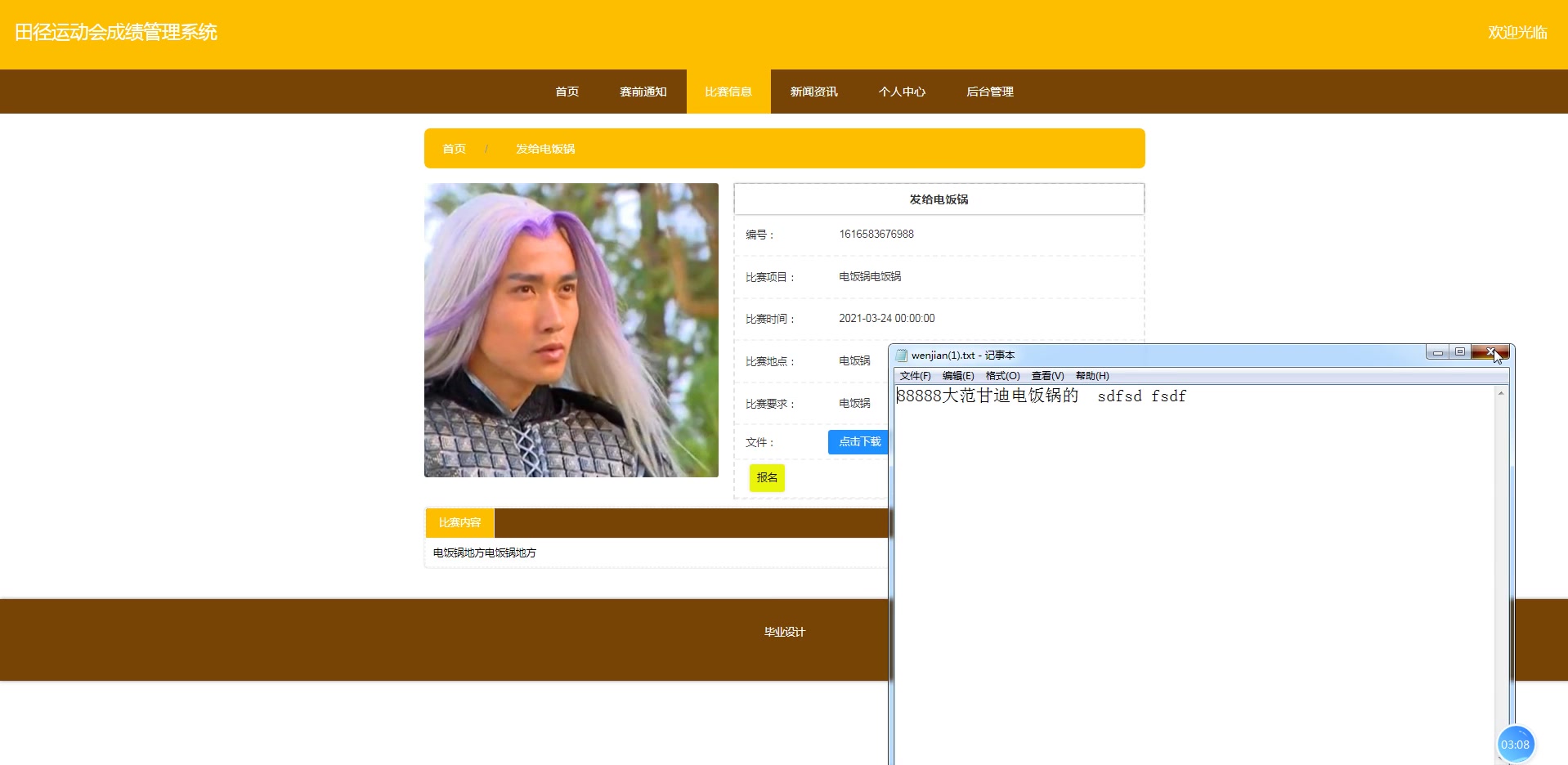Open the 赛前通知 navigation item
Image resolution: width=1568 pixels, height=765 pixels.
pos(643,92)
